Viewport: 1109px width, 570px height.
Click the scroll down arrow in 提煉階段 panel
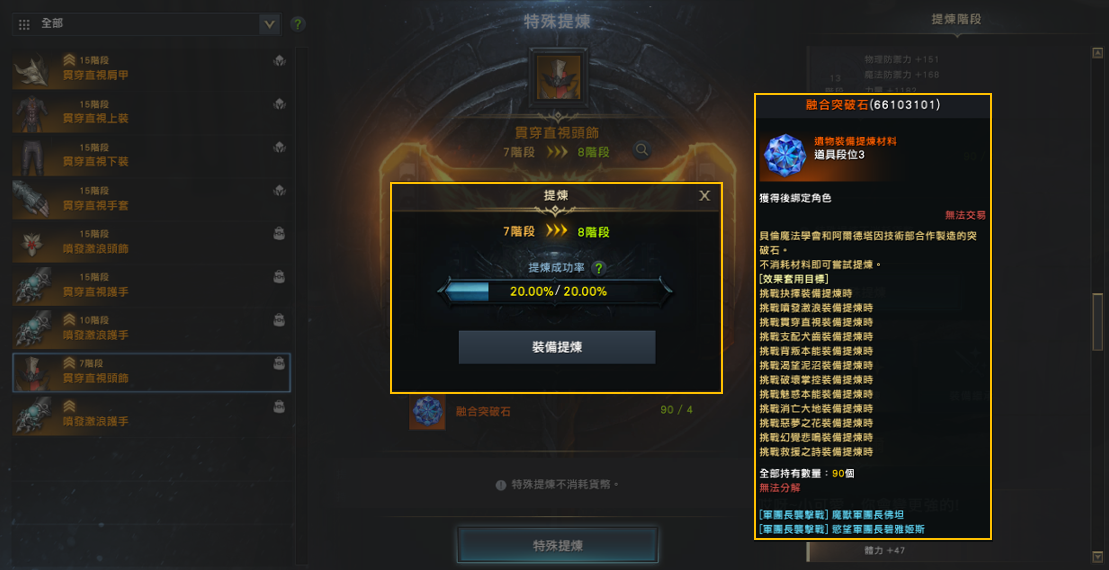pos(1097,557)
